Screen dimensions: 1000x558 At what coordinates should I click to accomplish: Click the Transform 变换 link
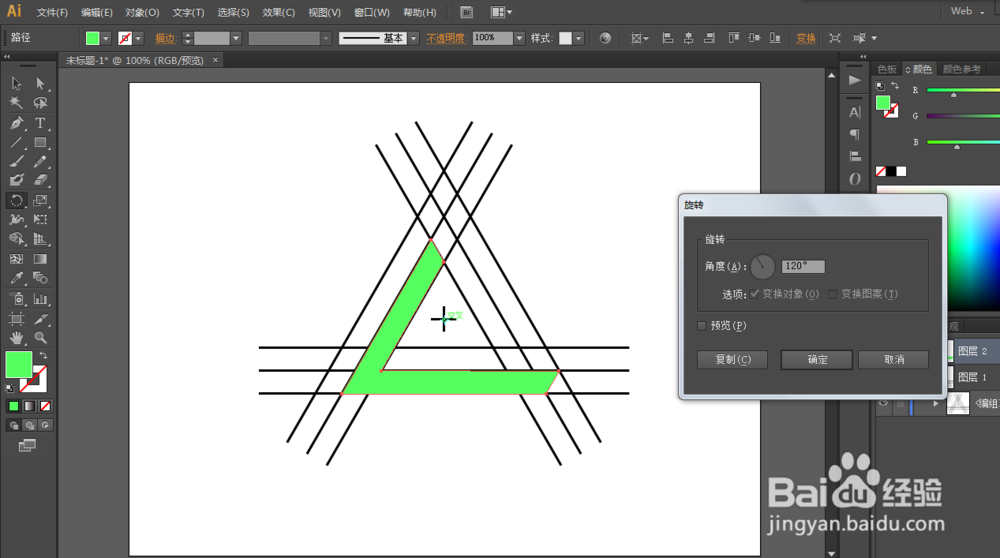tap(805, 38)
